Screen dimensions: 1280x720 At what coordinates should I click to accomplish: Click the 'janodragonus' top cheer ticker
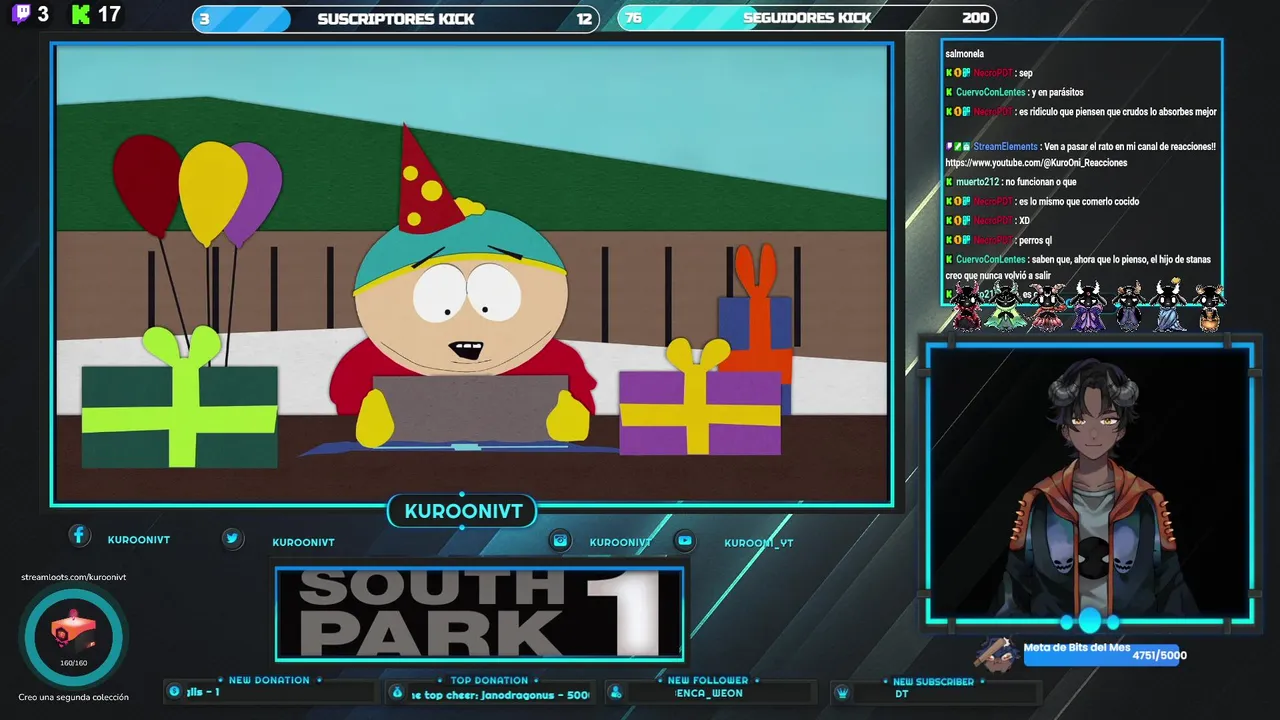tap(500, 695)
